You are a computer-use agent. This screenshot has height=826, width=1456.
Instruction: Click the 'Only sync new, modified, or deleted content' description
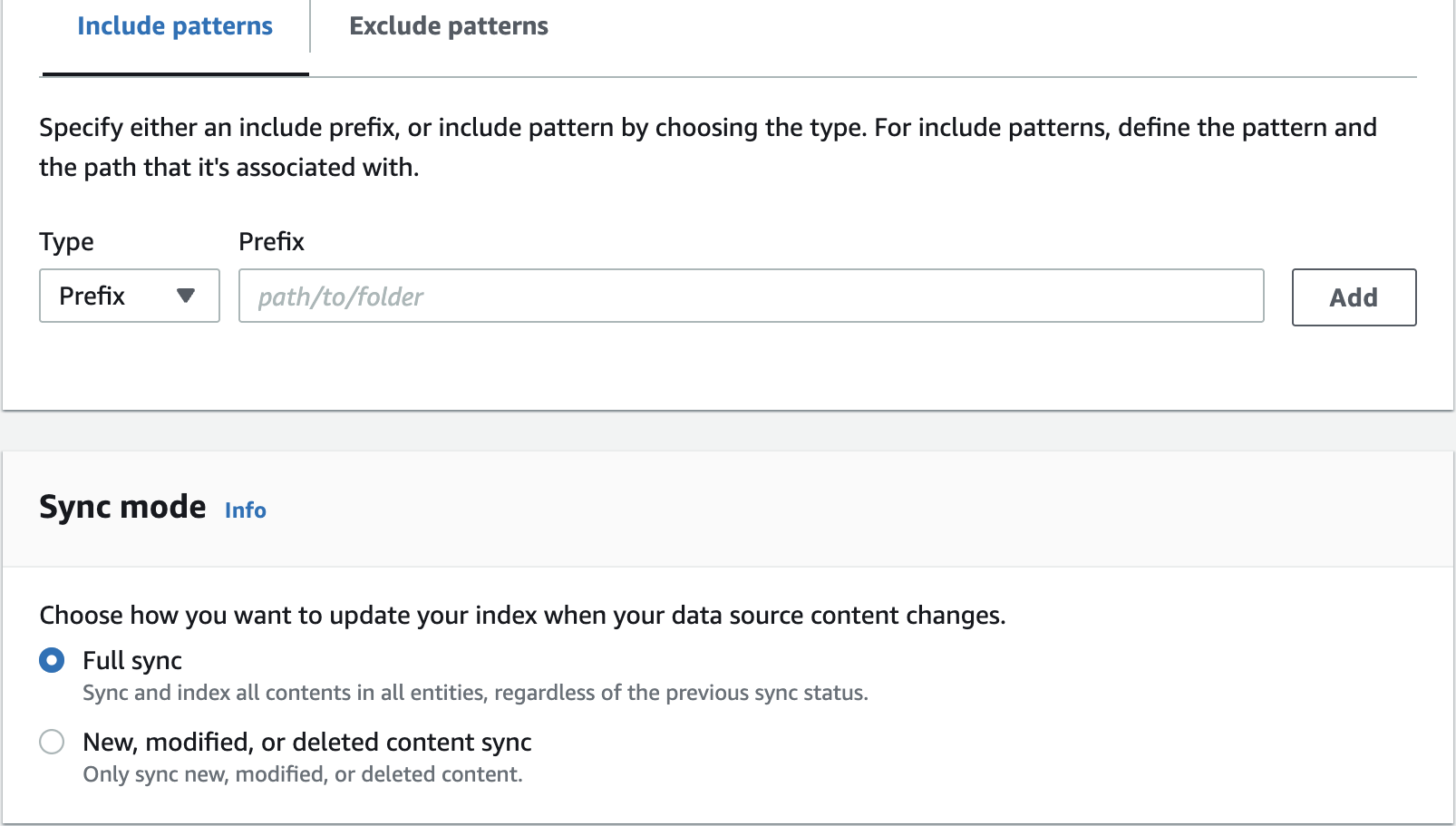[x=303, y=774]
